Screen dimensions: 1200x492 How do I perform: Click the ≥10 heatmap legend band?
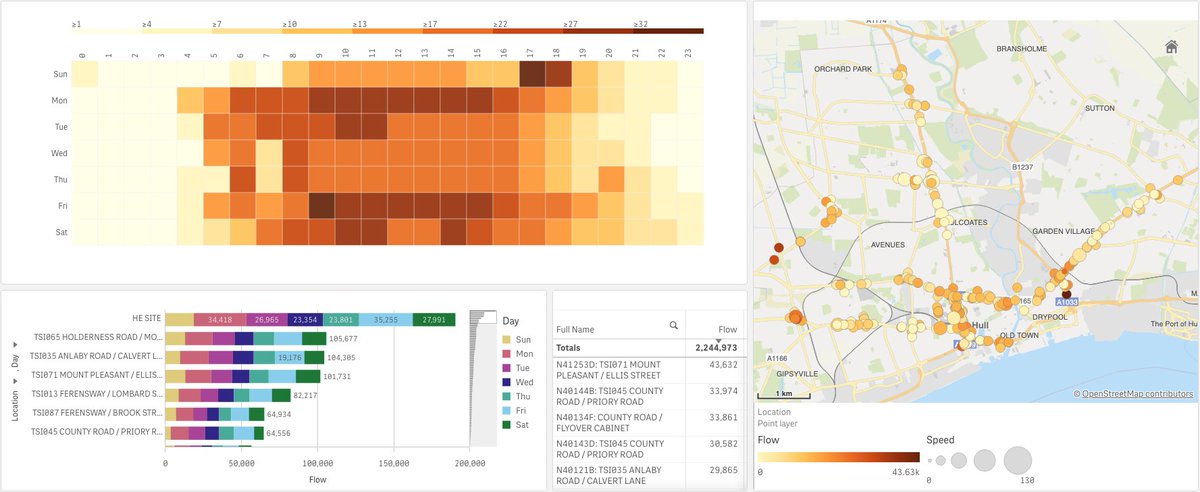317,31
